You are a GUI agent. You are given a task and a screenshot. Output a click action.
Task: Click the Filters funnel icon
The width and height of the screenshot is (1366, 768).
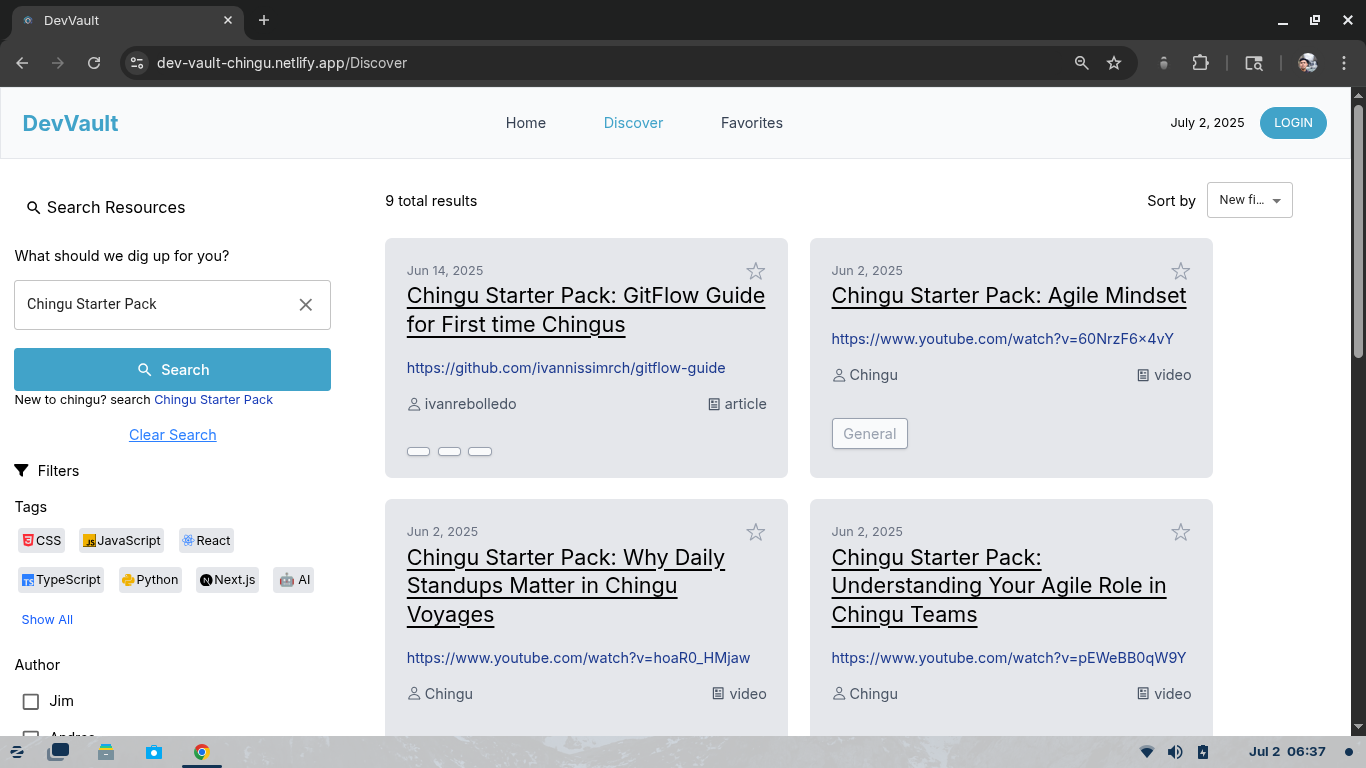click(22, 471)
